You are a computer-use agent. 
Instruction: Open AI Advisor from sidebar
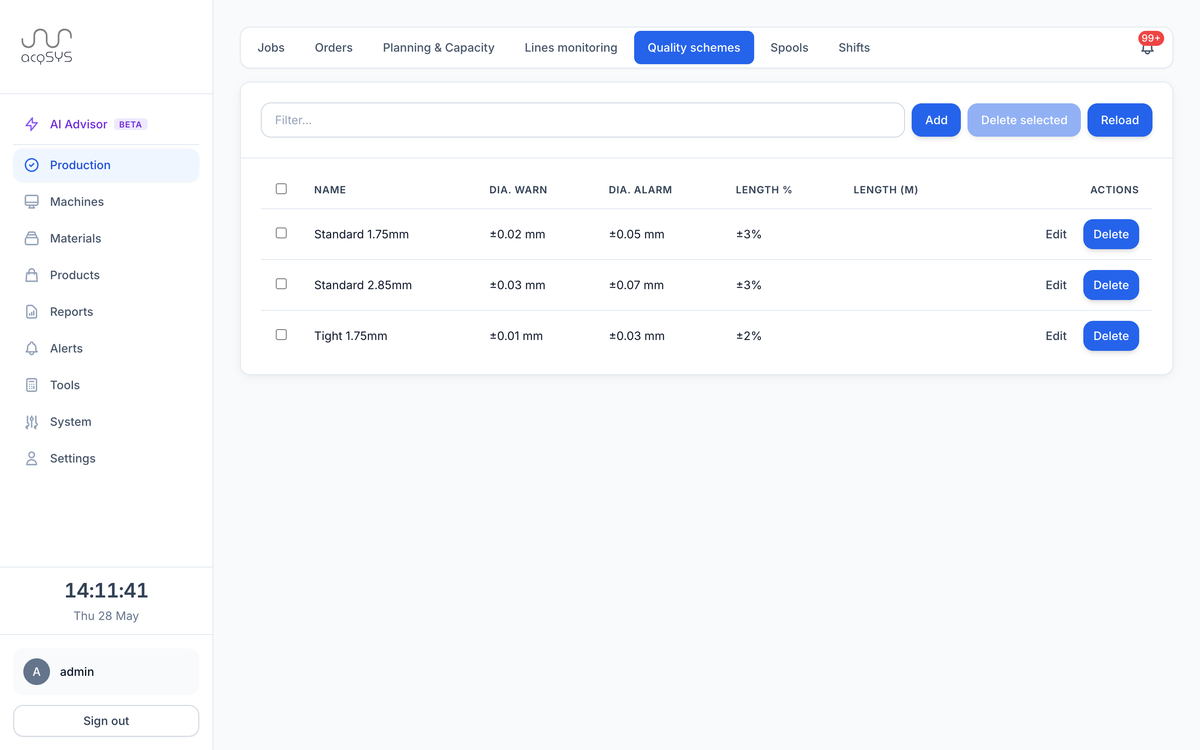(106, 124)
